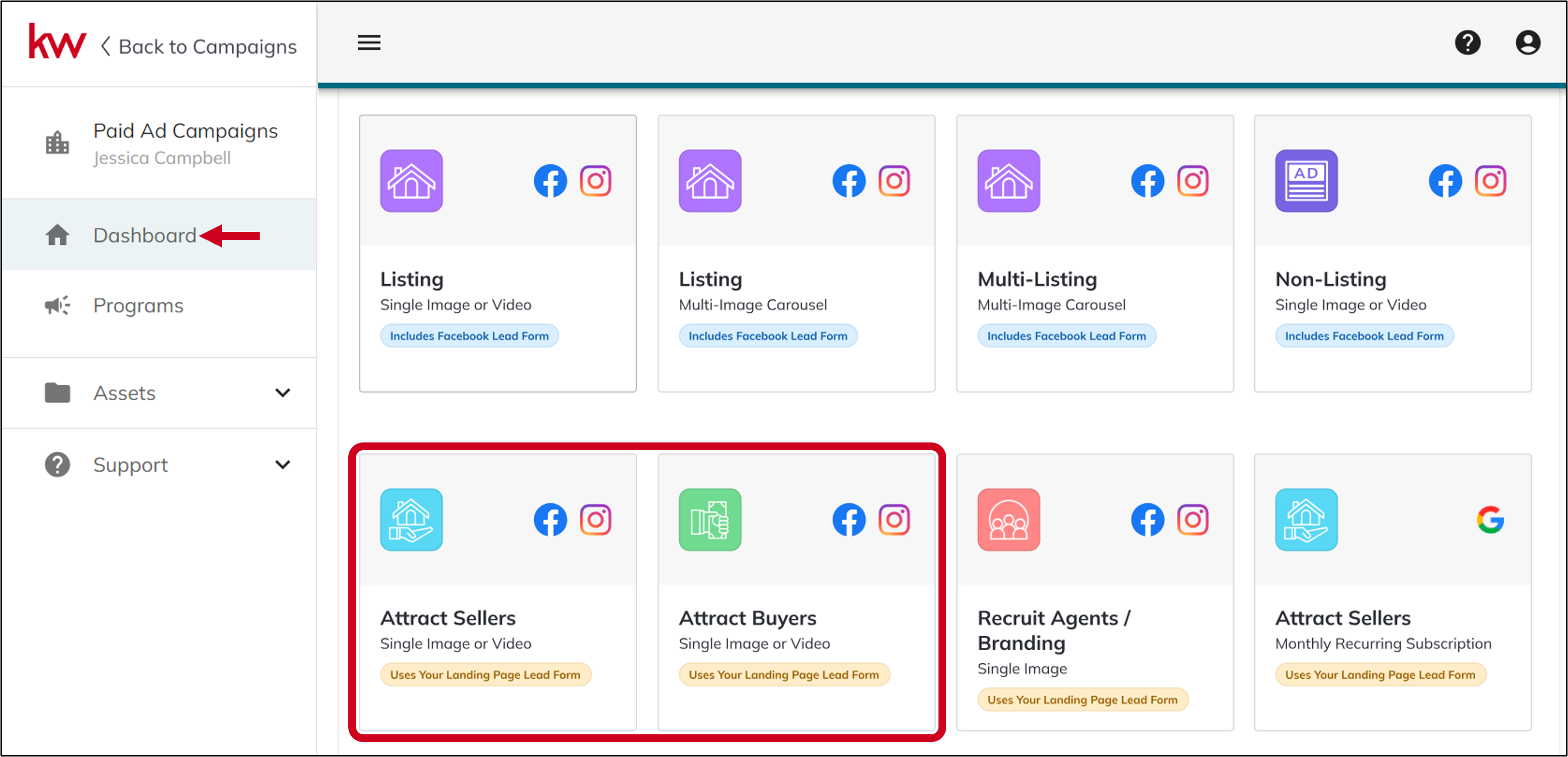The width and height of the screenshot is (1568, 757).
Task: Click the Paid Ad Campaigns building icon
Action: pyautogui.click(x=57, y=142)
